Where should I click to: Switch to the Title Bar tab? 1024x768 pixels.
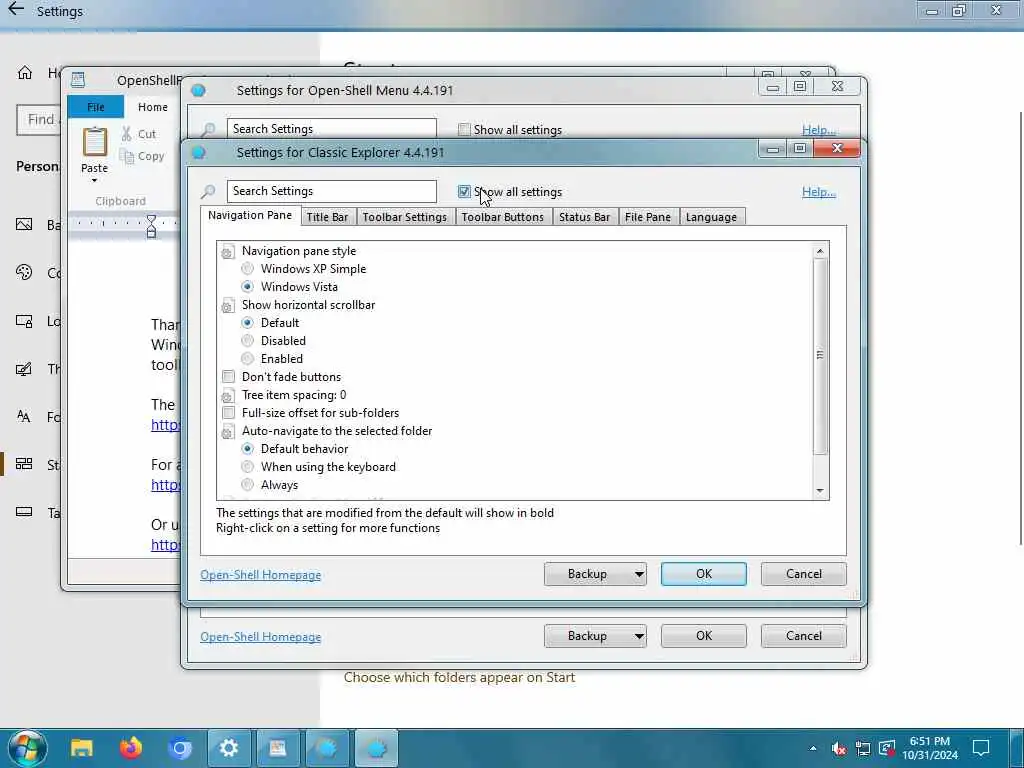[x=327, y=217]
